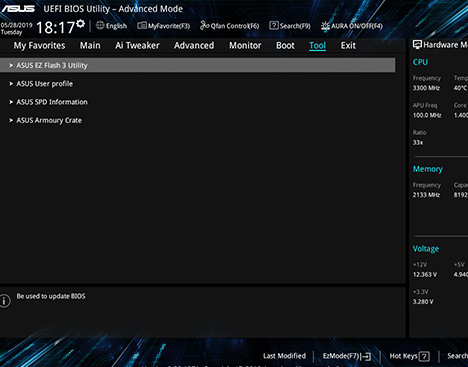Click the Search(F9) question mark icon

click(x=274, y=25)
